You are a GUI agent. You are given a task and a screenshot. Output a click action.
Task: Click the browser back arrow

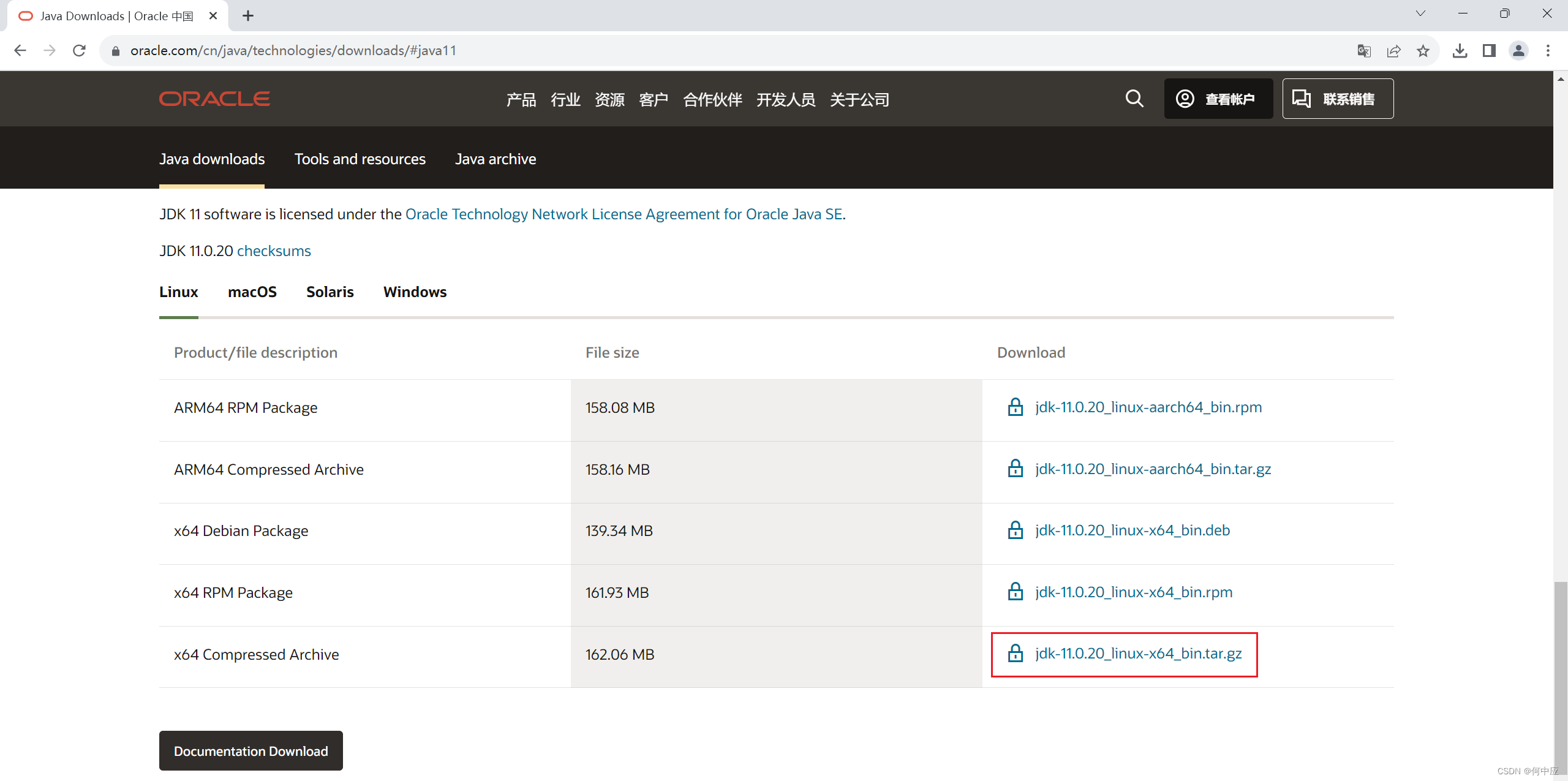click(20, 50)
